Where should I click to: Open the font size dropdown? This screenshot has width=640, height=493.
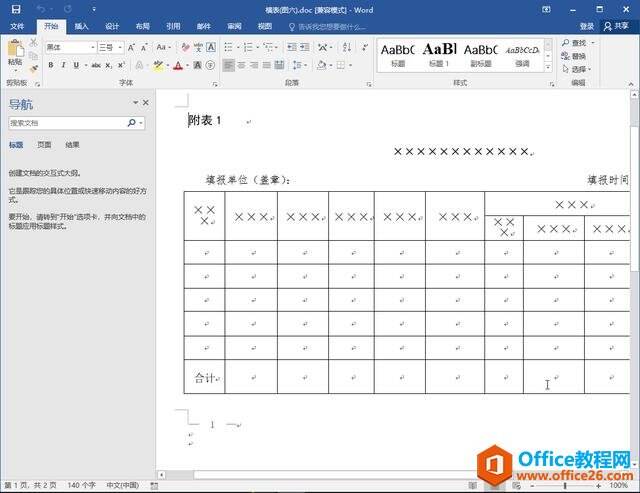[120, 48]
